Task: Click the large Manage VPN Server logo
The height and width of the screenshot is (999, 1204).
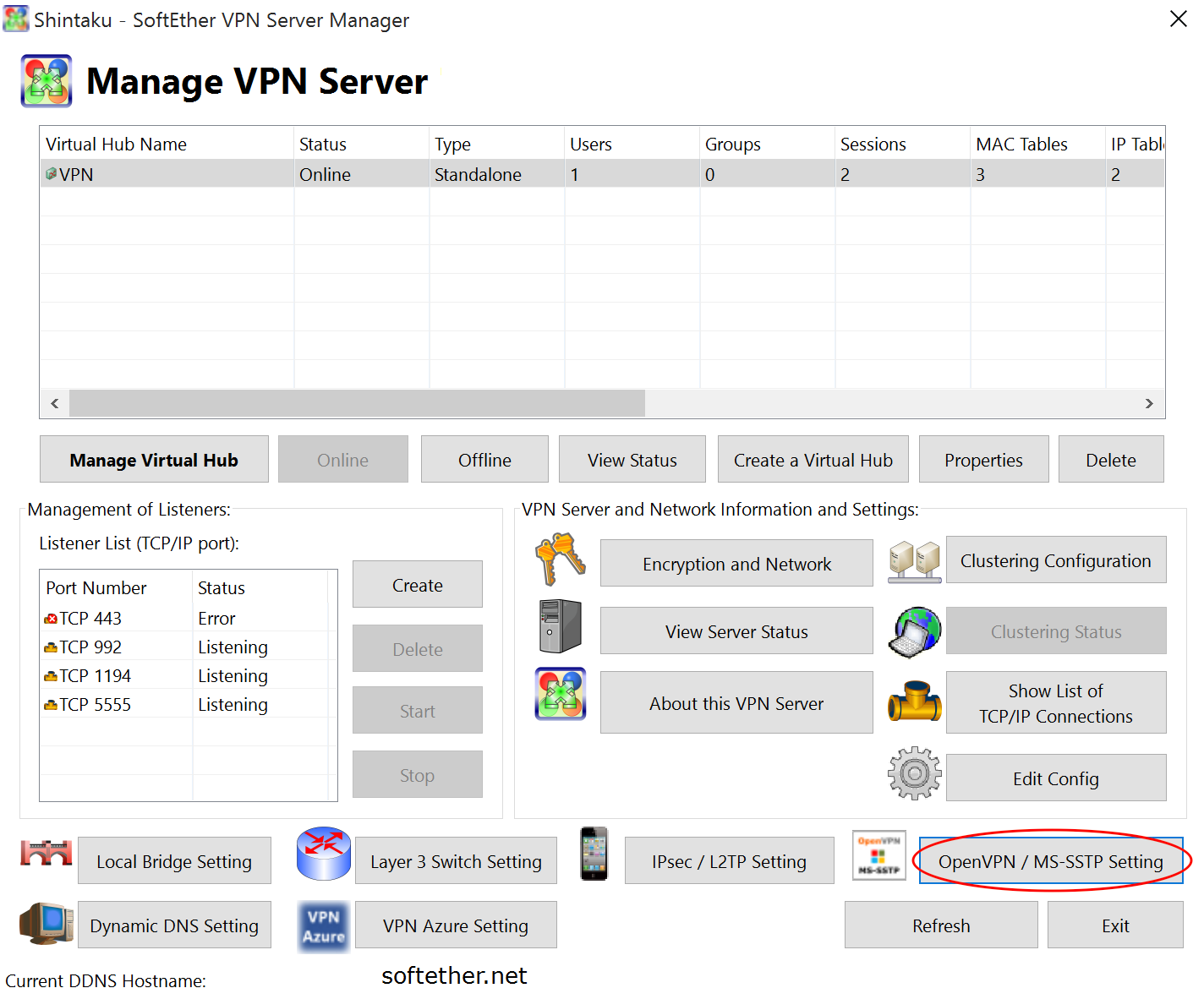Action: click(47, 81)
